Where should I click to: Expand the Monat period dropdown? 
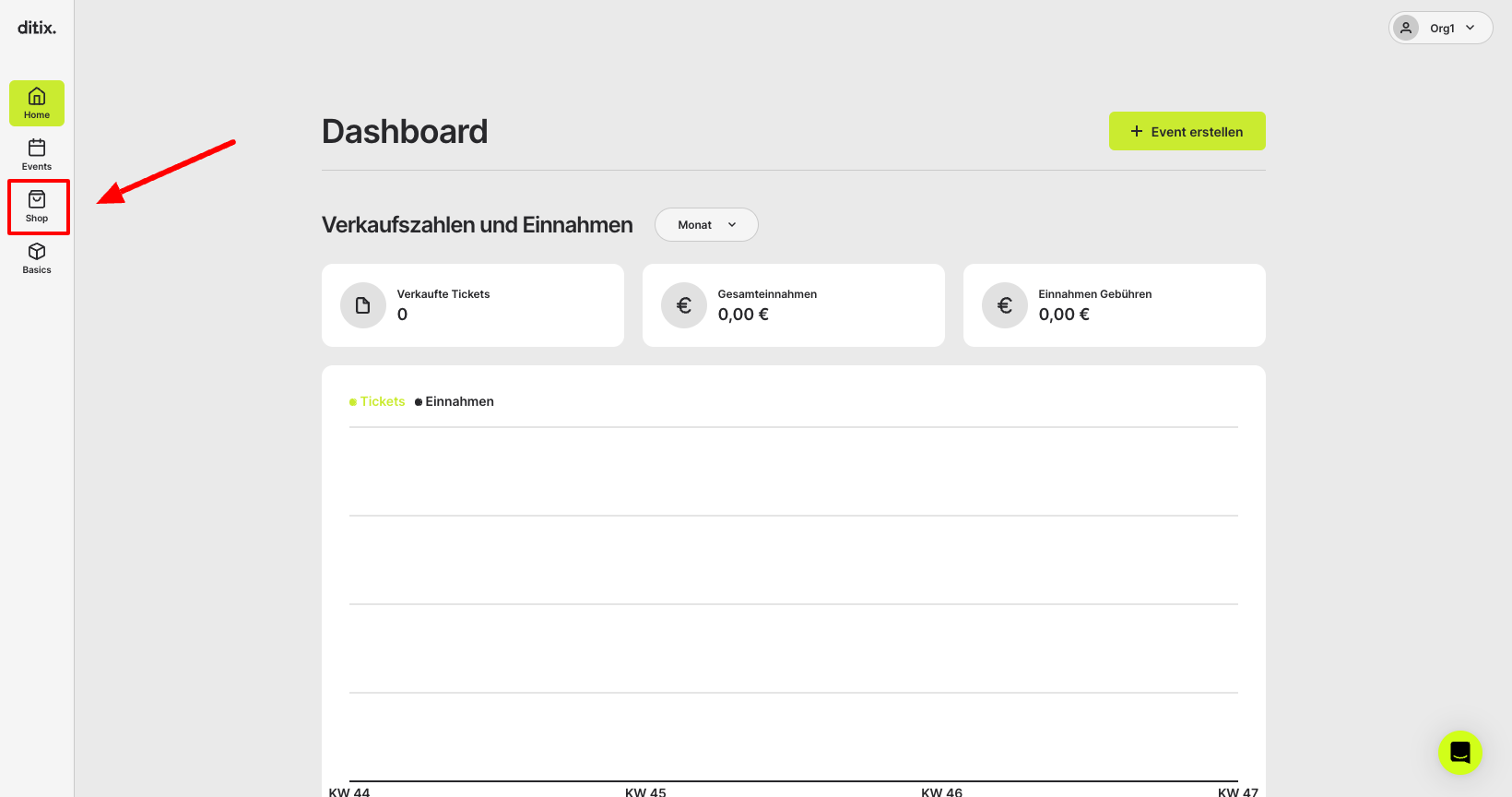point(706,224)
